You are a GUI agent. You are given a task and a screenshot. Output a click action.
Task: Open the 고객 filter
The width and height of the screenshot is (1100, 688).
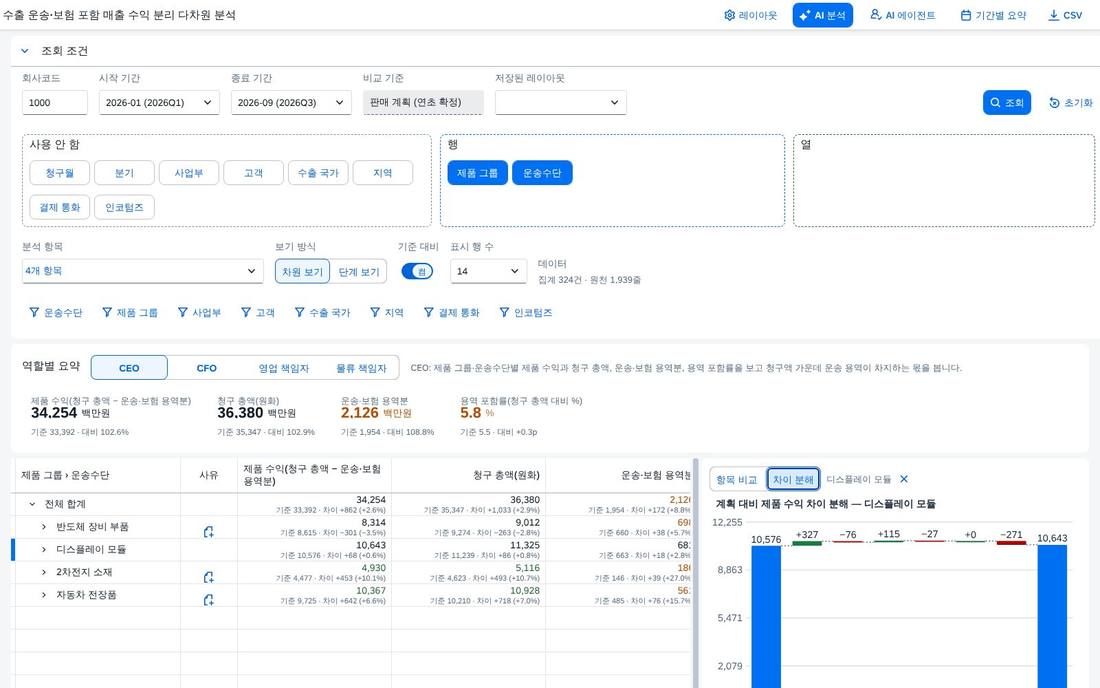pos(257,313)
